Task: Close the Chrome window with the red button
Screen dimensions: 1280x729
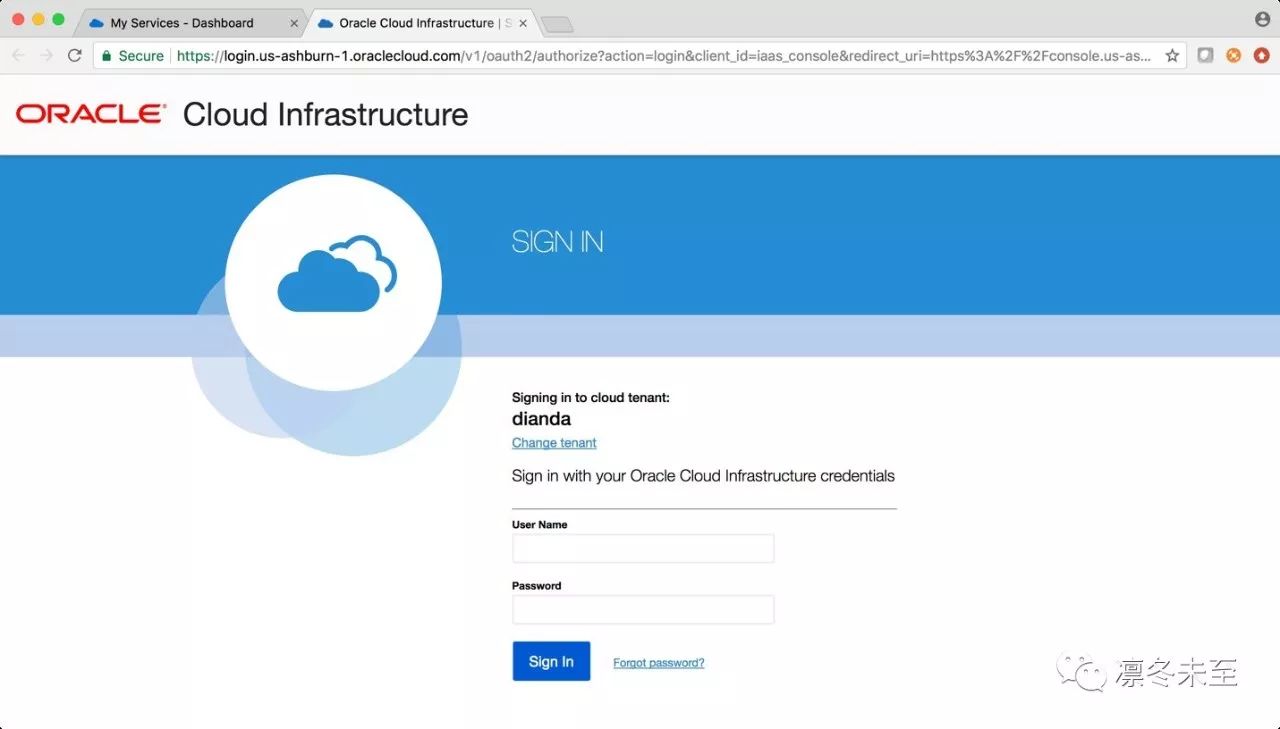Action: pyautogui.click(x=18, y=20)
